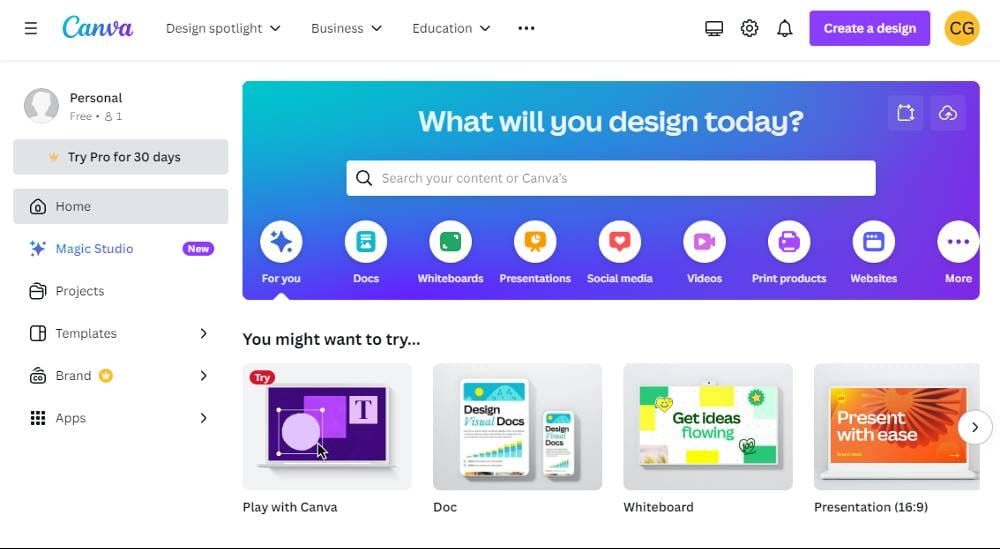Select the custom size icon in banner
Image resolution: width=1000 pixels, height=549 pixels.
(906, 113)
